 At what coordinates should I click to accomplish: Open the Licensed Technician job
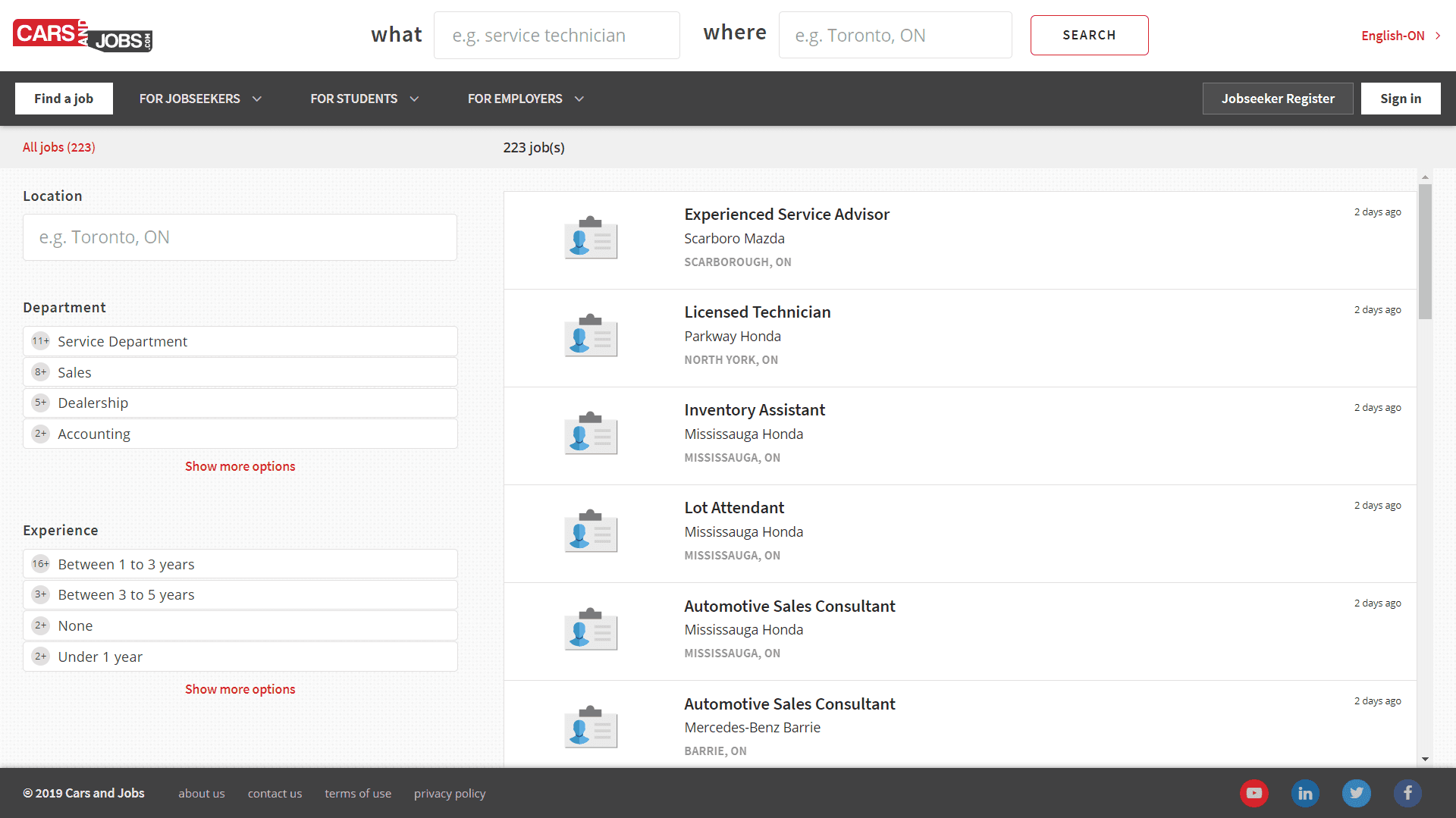[x=758, y=312]
